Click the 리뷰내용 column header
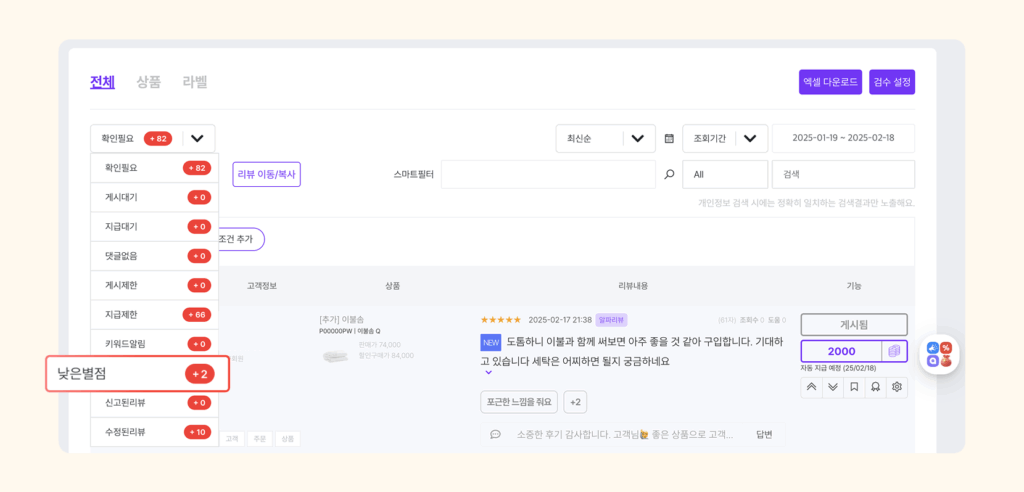 (x=633, y=286)
